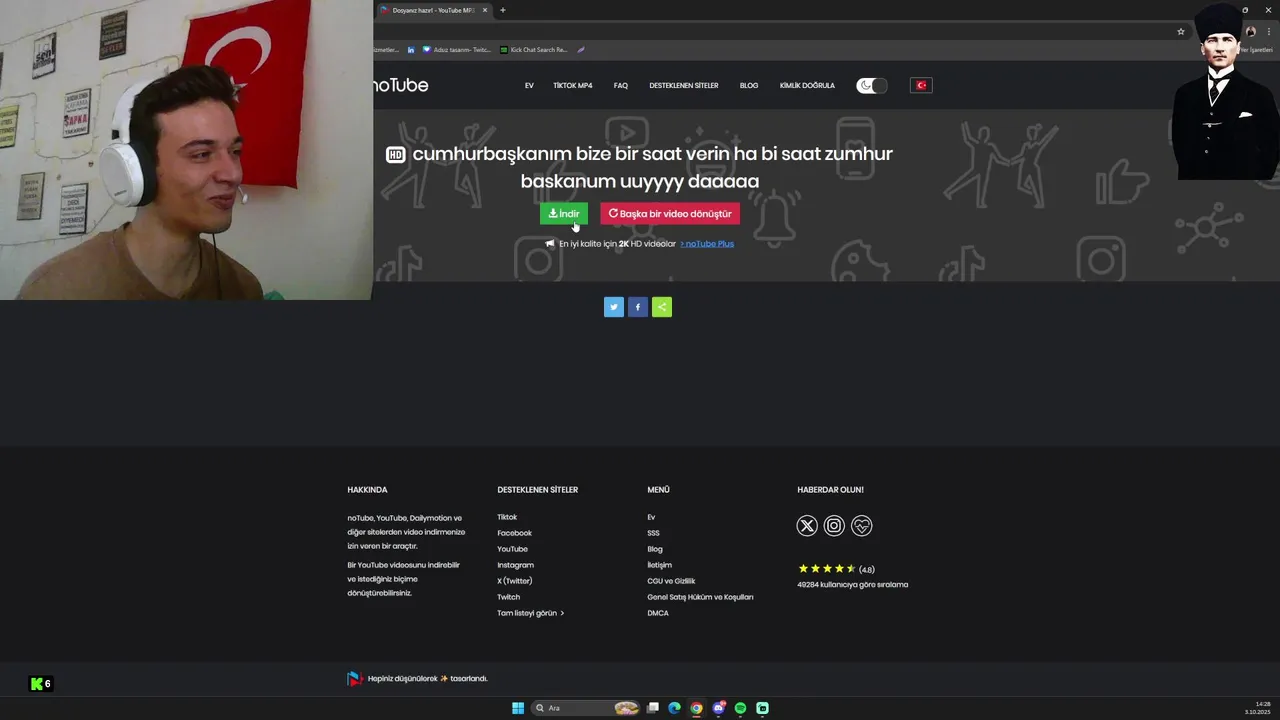Image resolution: width=1280 pixels, height=720 pixels.
Task: Open Task View in the taskbar
Action: (653, 708)
